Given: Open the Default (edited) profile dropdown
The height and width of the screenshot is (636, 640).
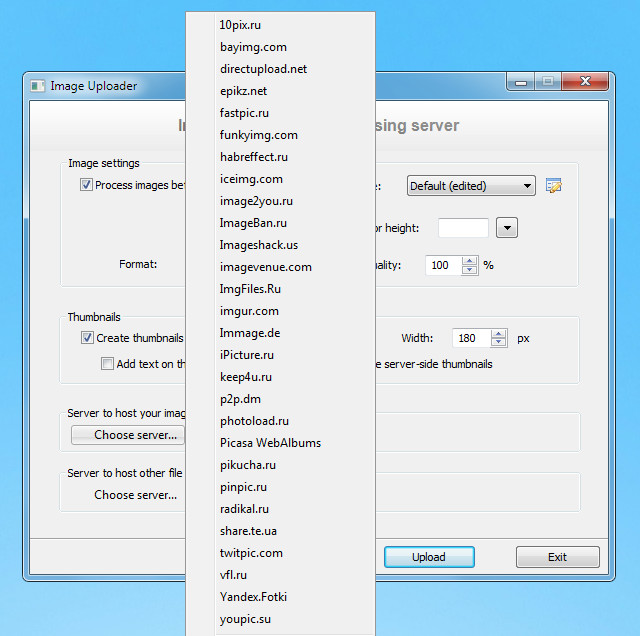Looking at the screenshot, I should click(x=471, y=186).
